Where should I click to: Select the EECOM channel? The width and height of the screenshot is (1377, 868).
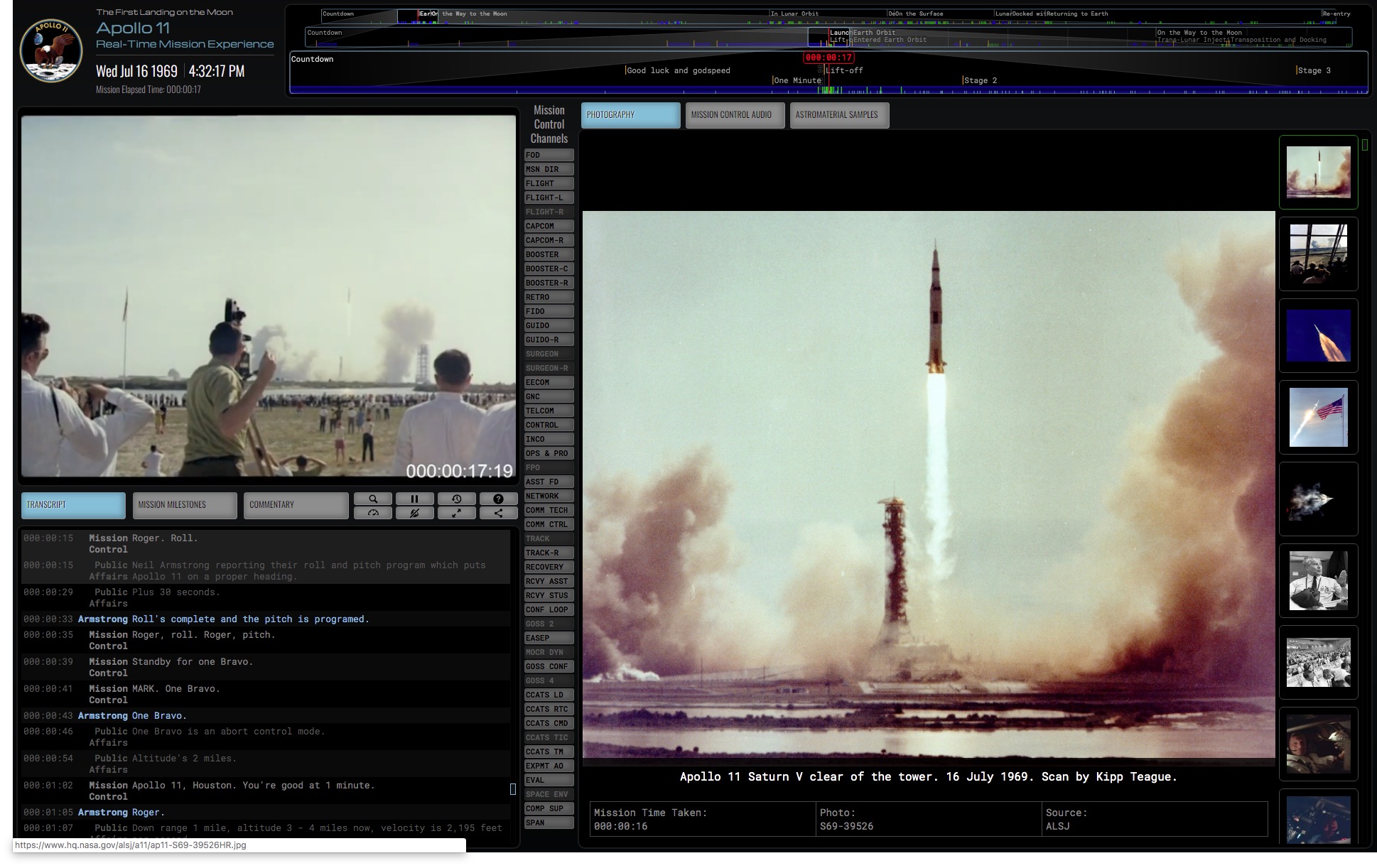click(549, 382)
